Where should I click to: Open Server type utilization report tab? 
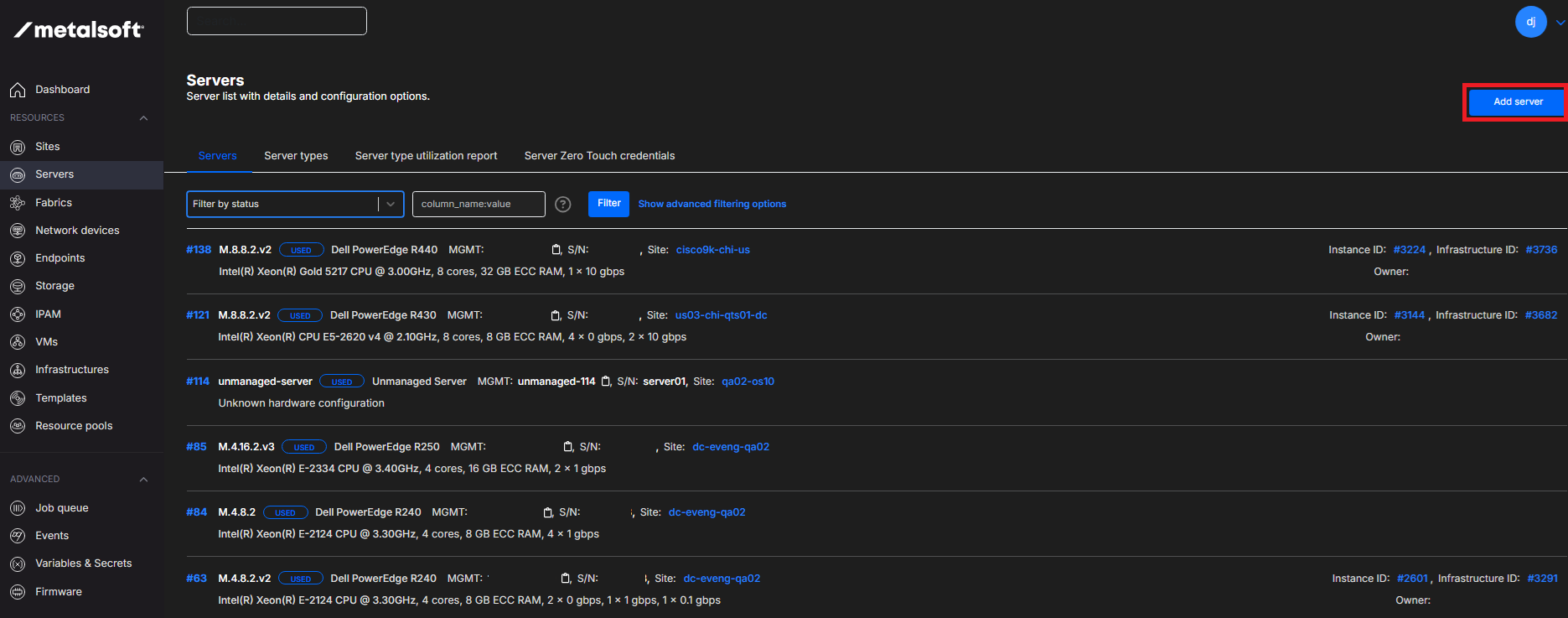point(426,156)
